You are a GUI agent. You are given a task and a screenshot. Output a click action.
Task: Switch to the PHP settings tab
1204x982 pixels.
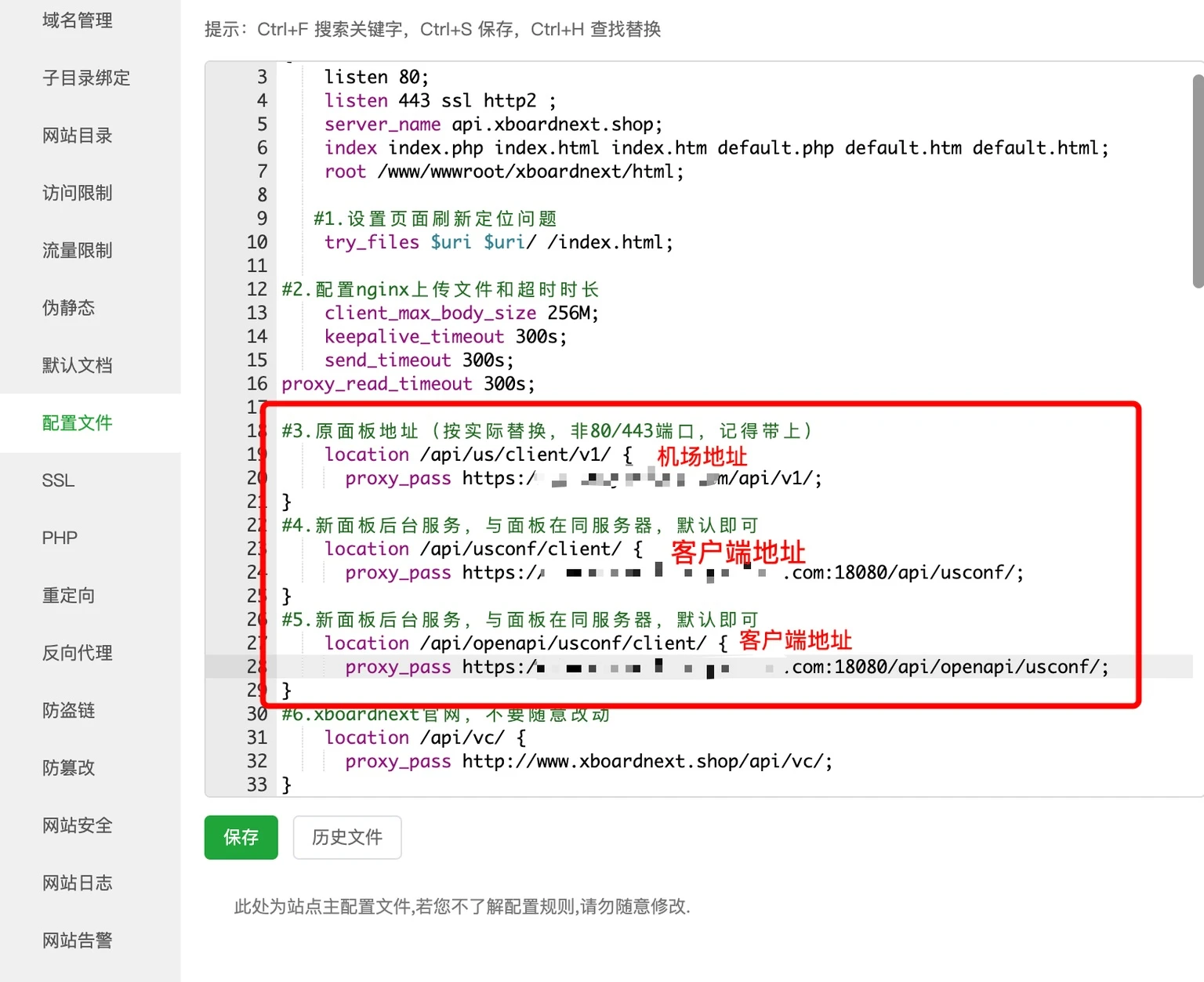pos(60,538)
